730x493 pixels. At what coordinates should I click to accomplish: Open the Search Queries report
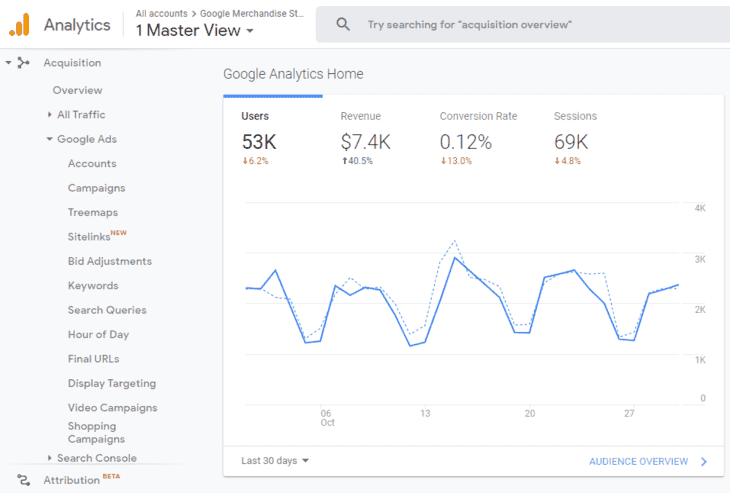pos(107,310)
